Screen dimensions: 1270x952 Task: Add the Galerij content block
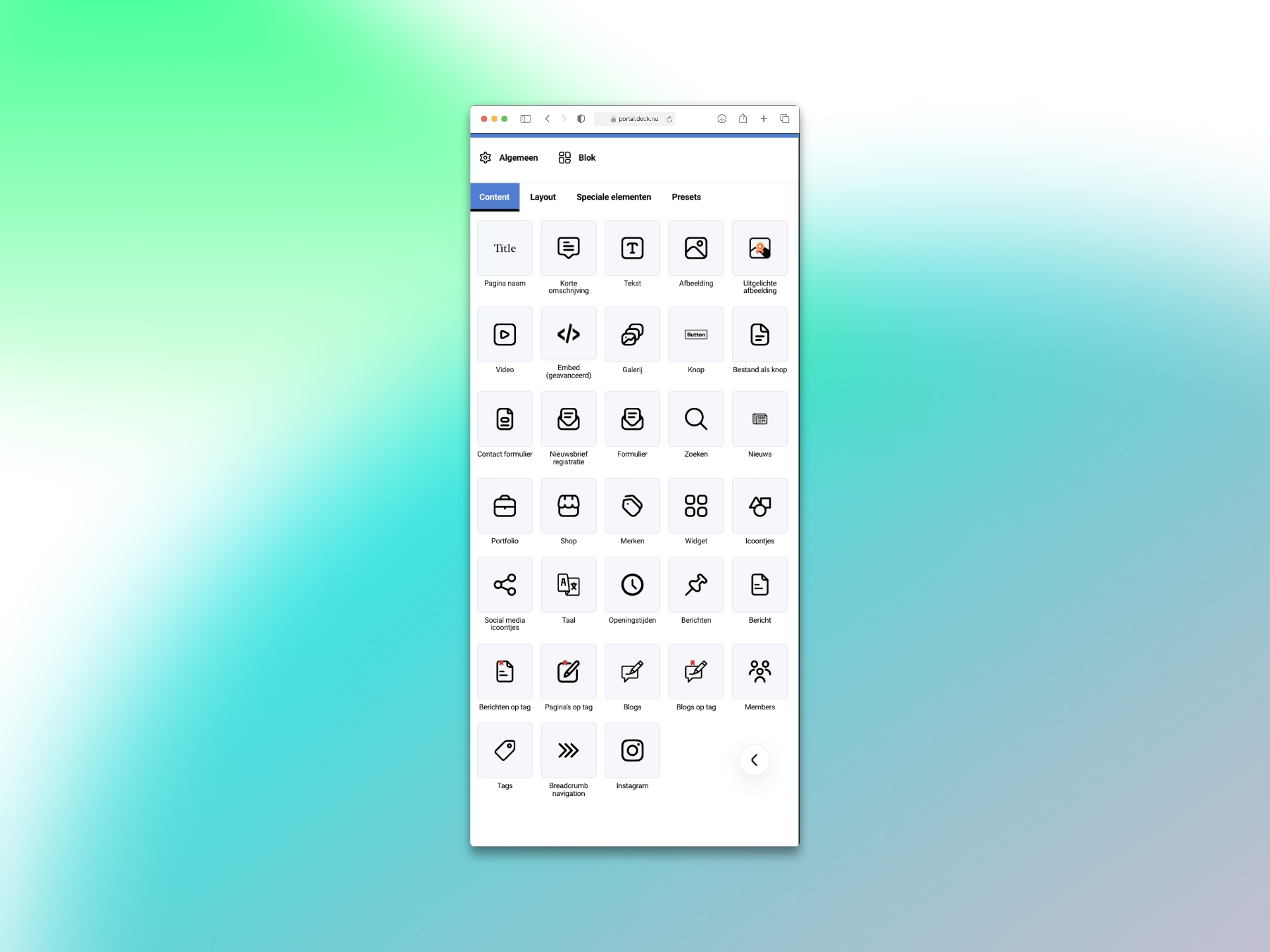click(x=632, y=335)
